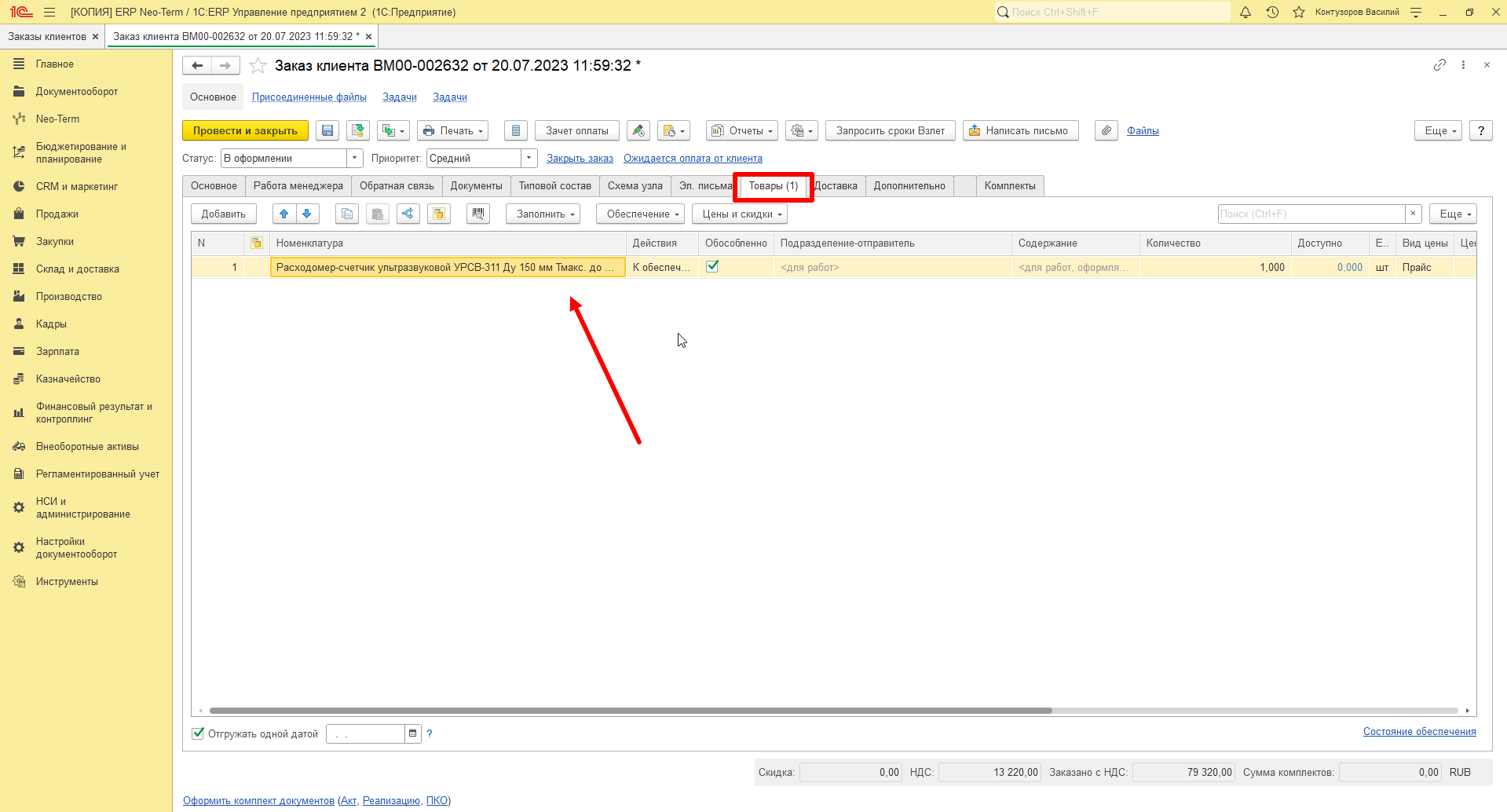Click the Добавить button
This screenshot has height=812, width=1507.
pyautogui.click(x=224, y=214)
